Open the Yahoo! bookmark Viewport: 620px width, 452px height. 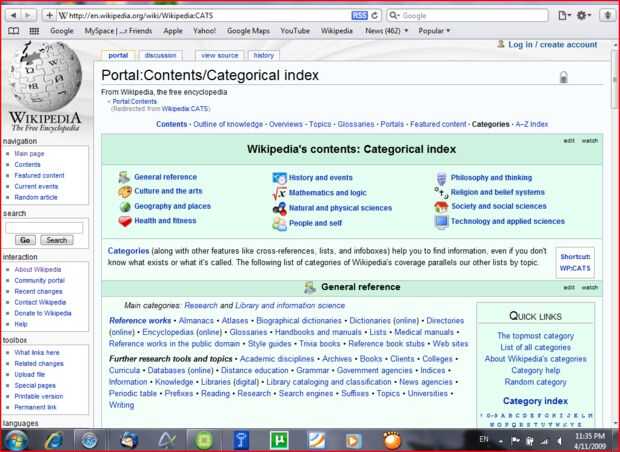tap(204, 30)
